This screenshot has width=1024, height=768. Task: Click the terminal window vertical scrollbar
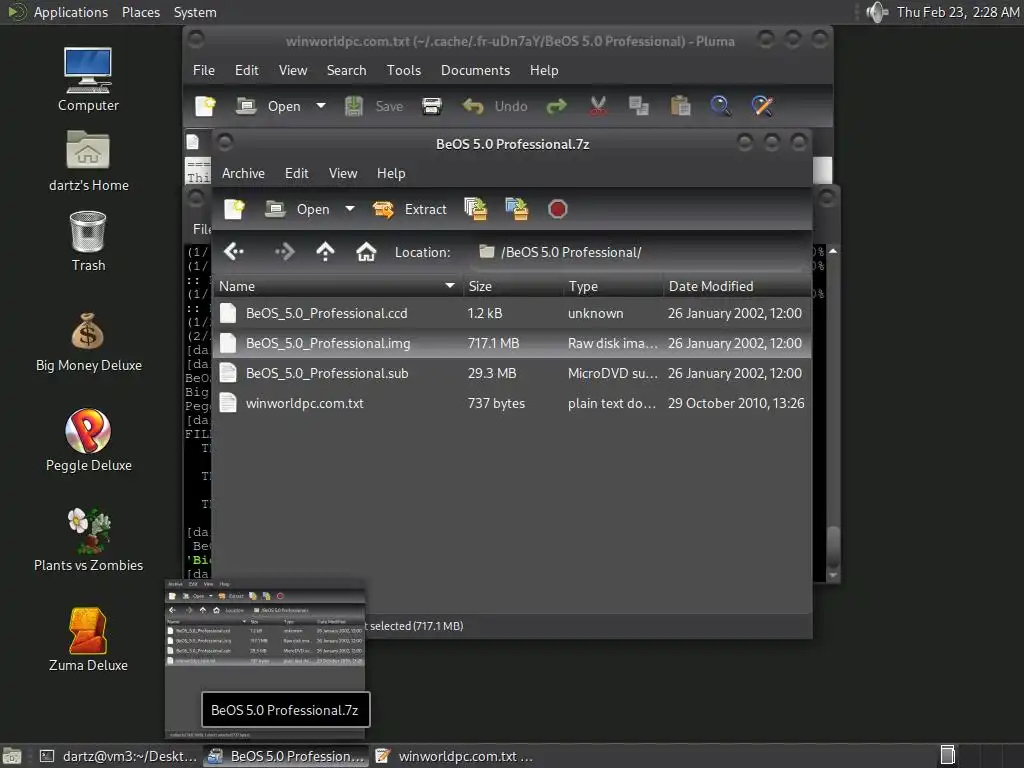833,414
